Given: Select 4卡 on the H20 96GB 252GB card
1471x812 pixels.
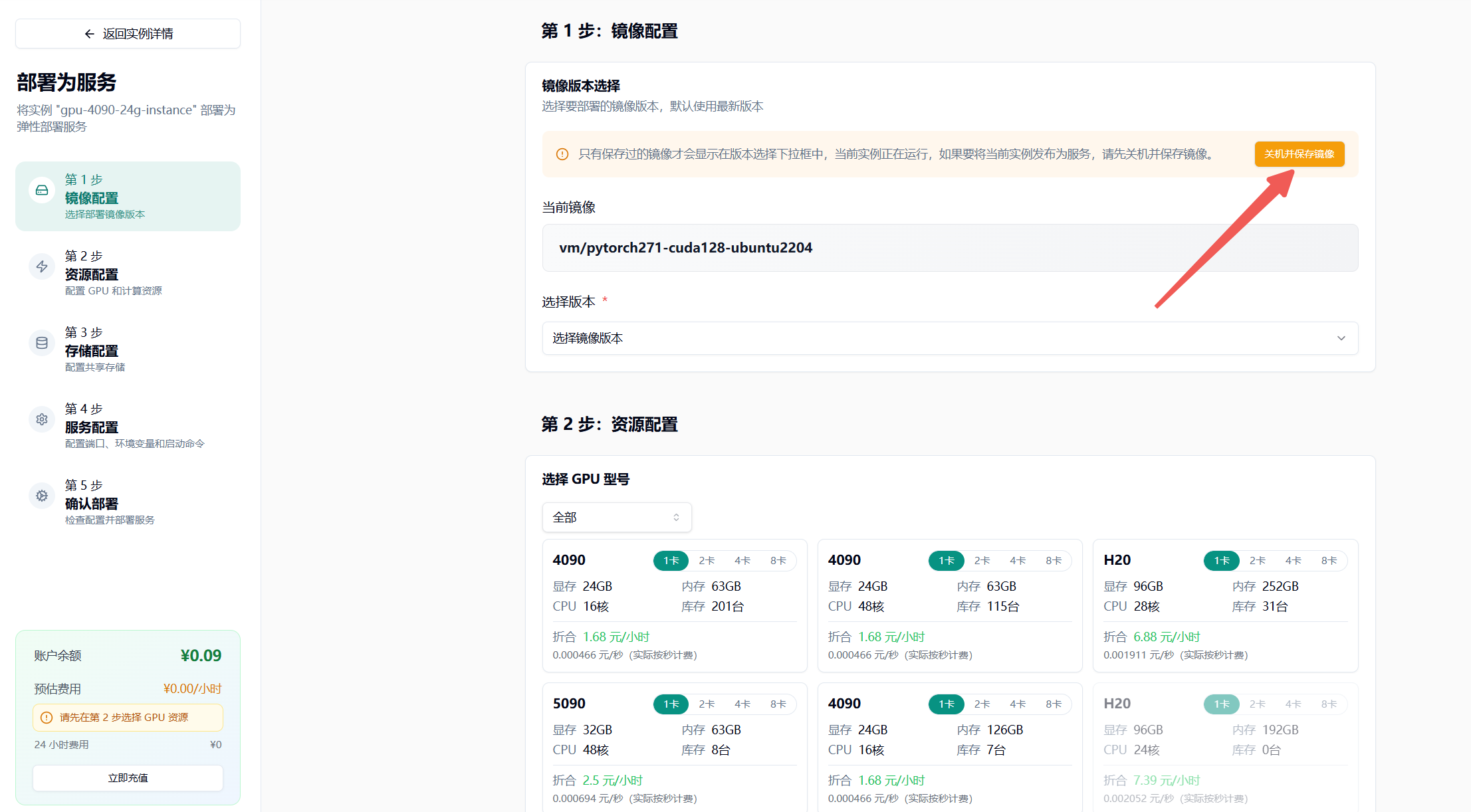Looking at the screenshot, I should click(x=1293, y=561).
